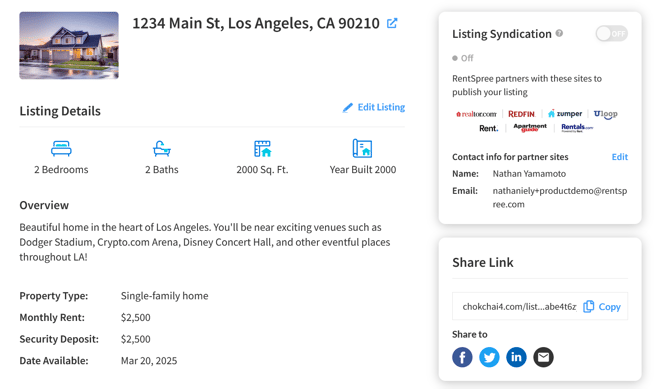The width and height of the screenshot is (670, 389).
Task: Click the realtor.com partner logo
Action: [x=476, y=114]
